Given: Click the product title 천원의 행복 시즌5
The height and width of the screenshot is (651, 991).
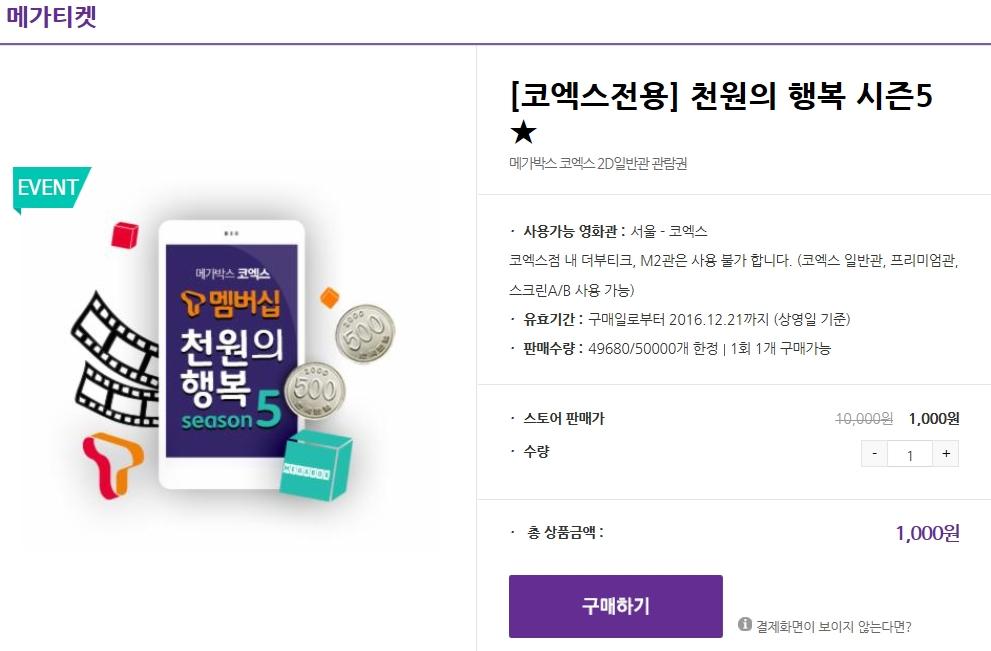Looking at the screenshot, I should [x=811, y=97].
